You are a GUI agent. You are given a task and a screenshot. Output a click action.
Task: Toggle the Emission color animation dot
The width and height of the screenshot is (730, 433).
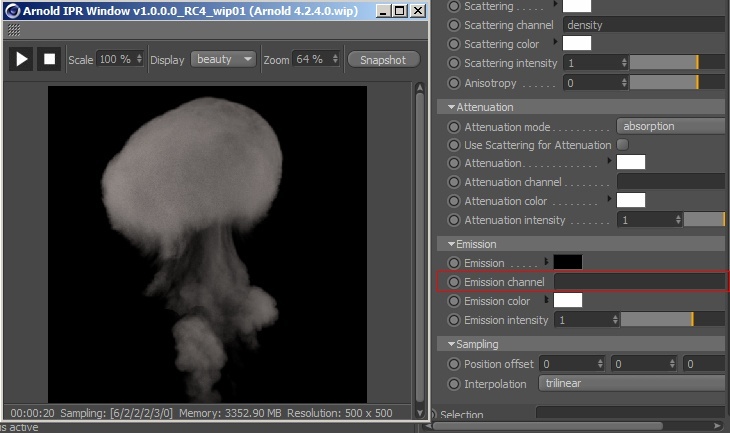453,301
